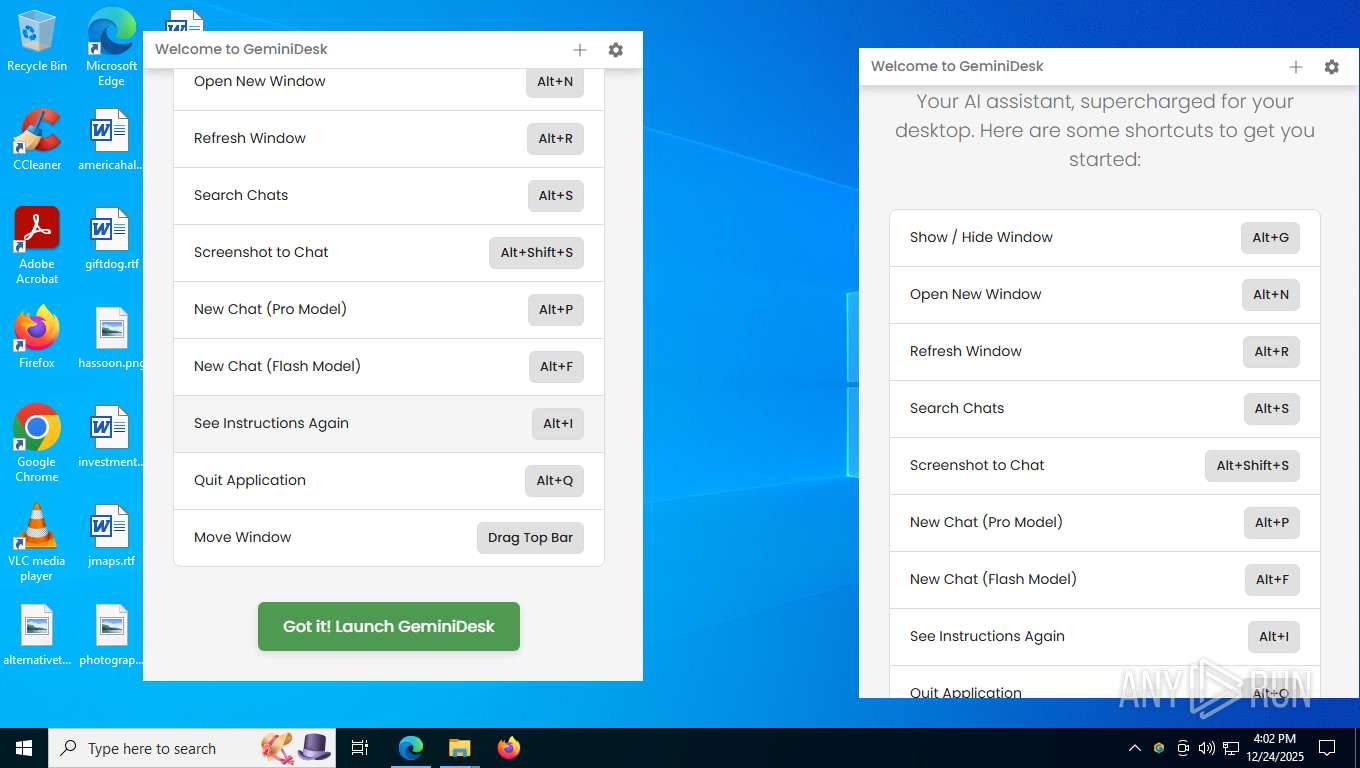This screenshot has width=1360, height=768.
Task: Open Windows Start menu
Action: click(24, 748)
